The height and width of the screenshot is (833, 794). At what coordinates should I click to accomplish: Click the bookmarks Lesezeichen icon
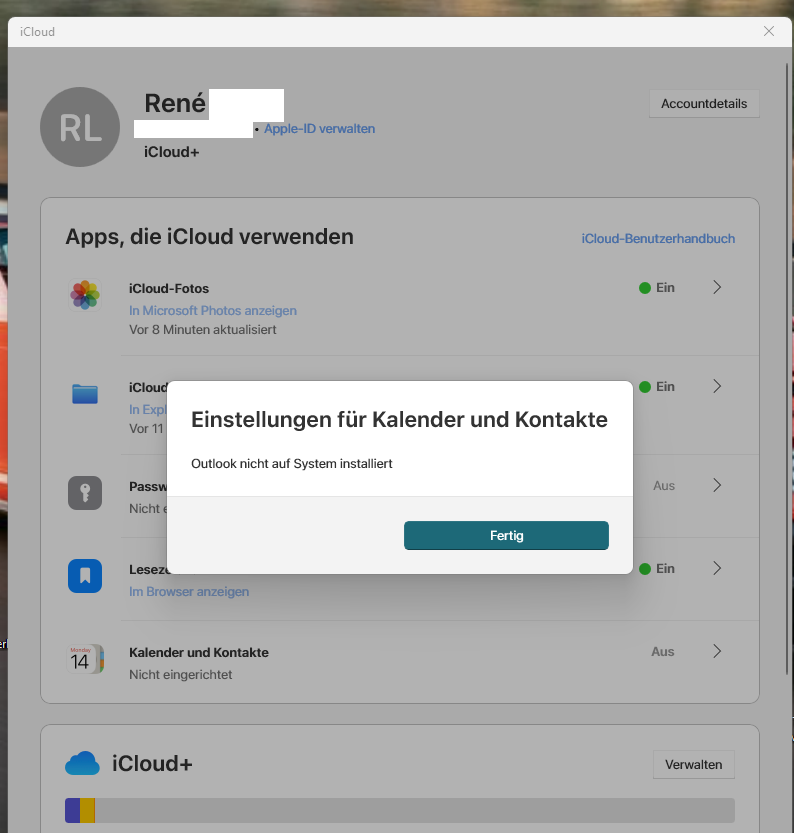[x=85, y=576]
